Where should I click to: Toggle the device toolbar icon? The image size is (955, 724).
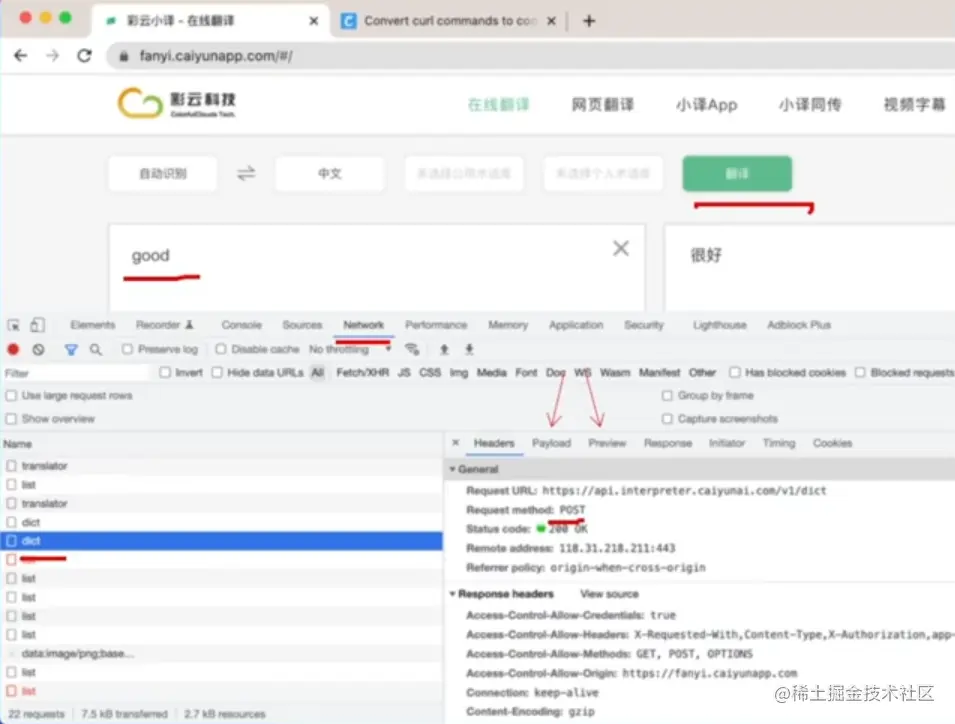point(37,325)
